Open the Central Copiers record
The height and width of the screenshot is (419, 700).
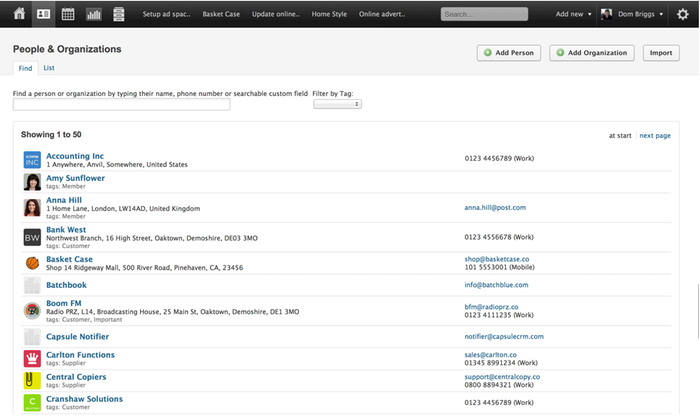coord(76,377)
